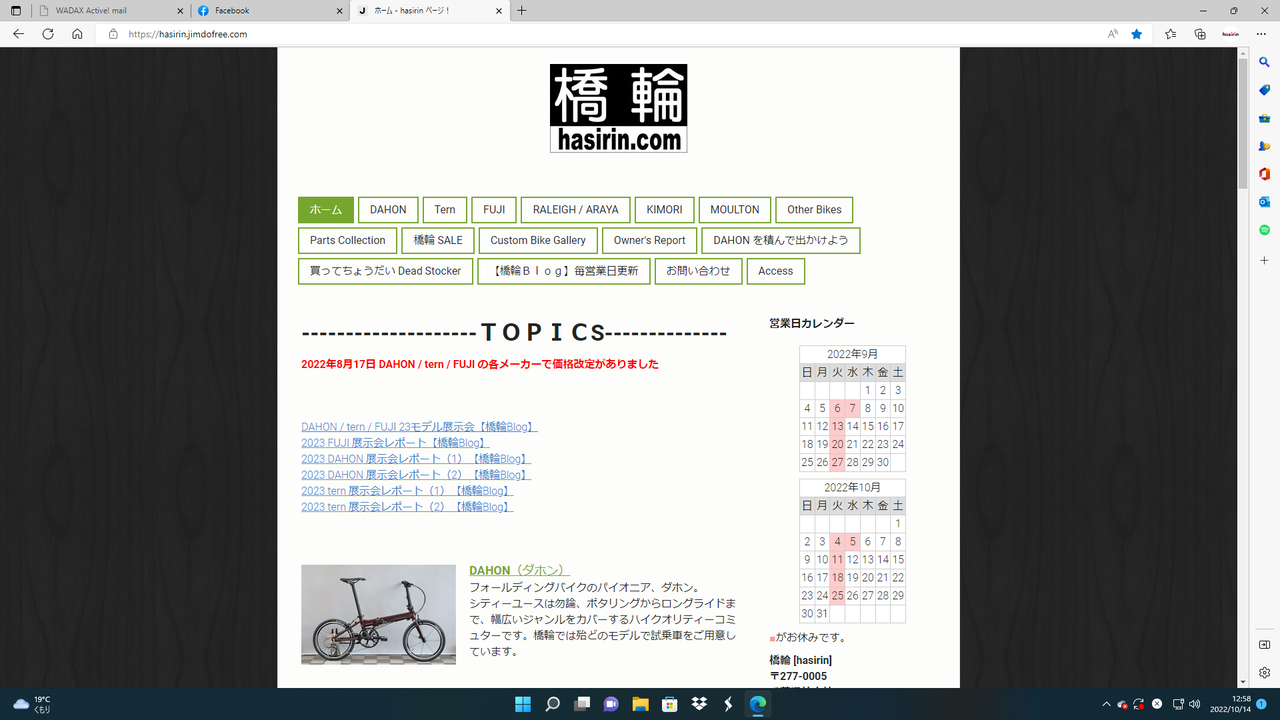Open the MOULTON menu item
The height and width of the screenshot is (720, 1280).
(735, 210)
